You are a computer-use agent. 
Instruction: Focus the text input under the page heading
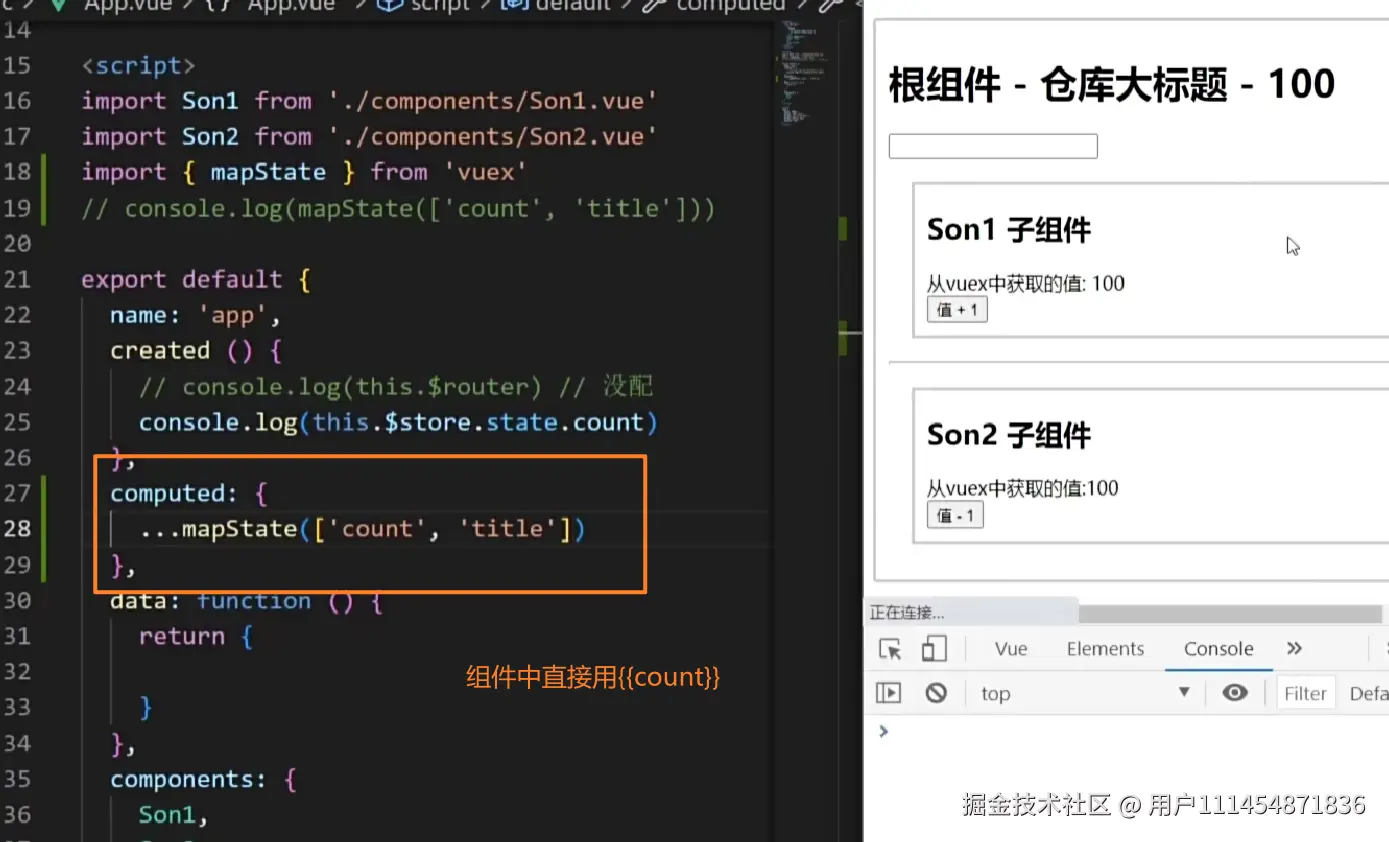[993, 146]
